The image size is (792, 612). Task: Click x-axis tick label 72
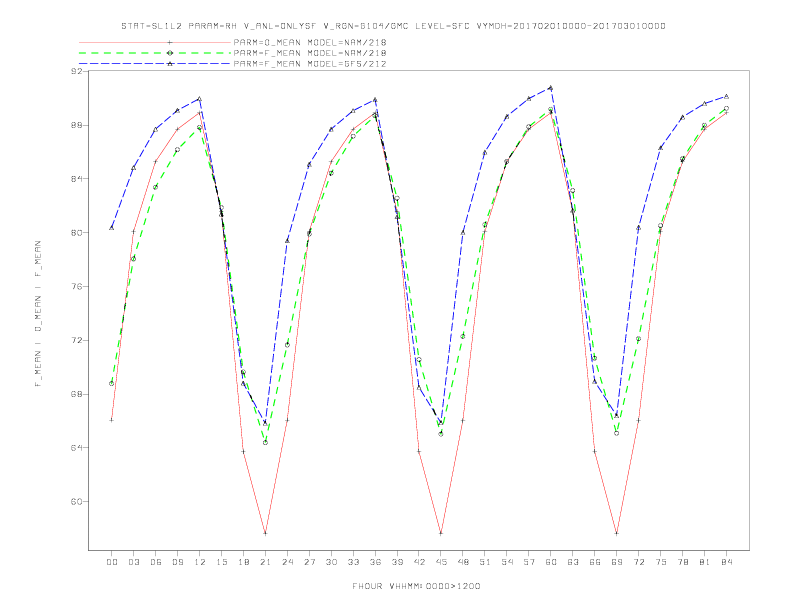point(638,562)
